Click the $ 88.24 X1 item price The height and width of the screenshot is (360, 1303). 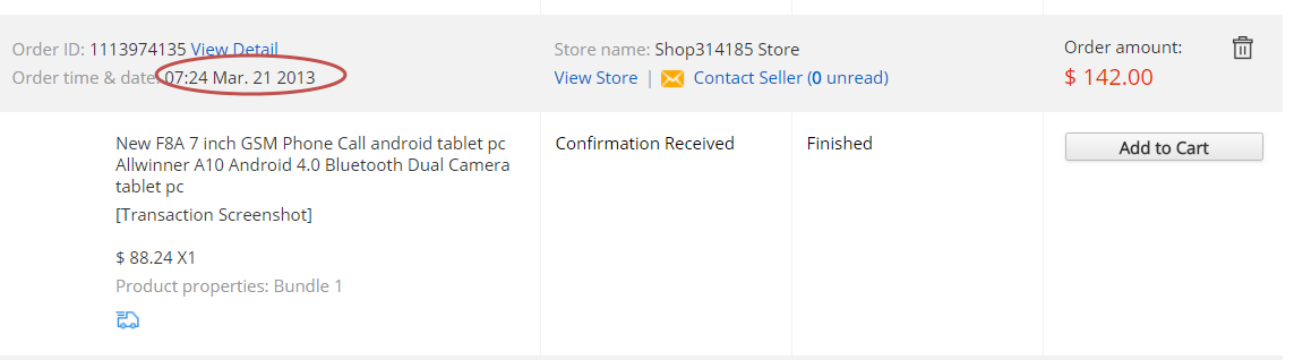[156, 258]
